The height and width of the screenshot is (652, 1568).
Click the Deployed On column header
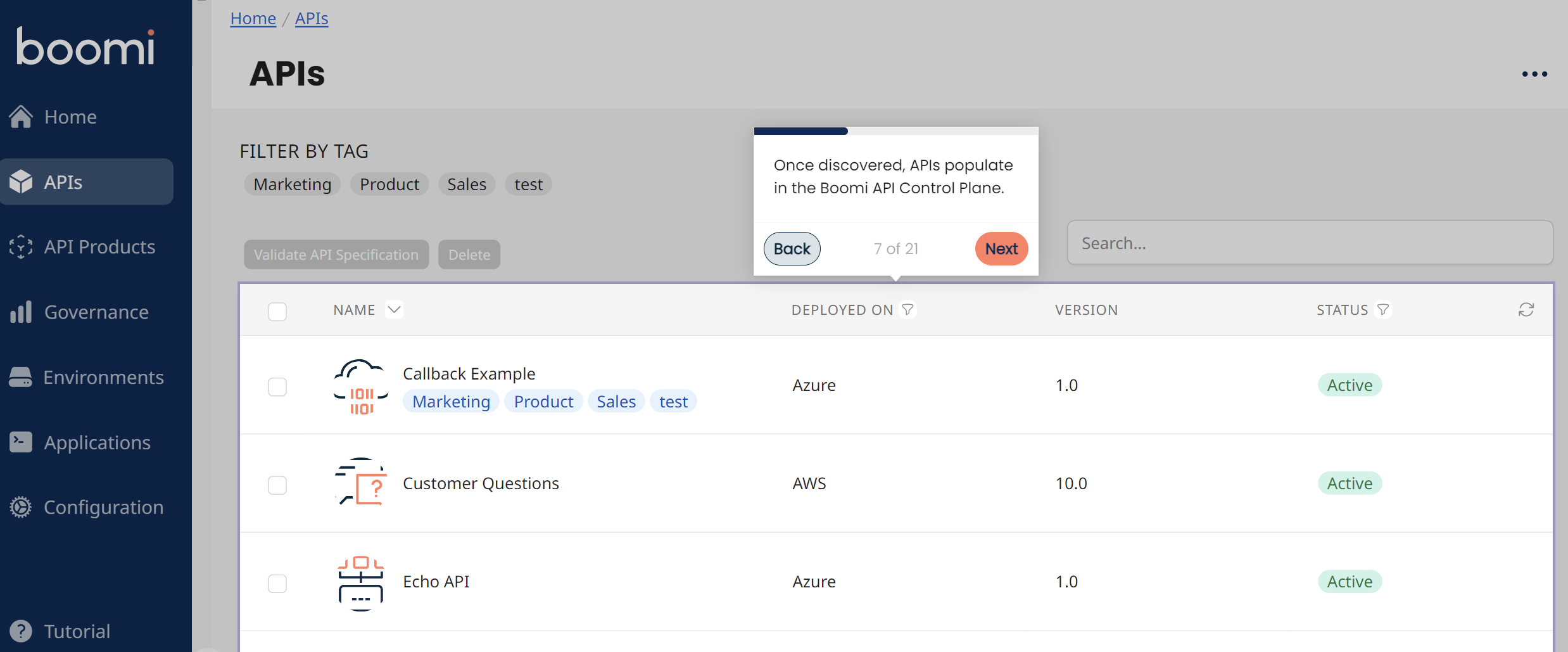coord(842,310)
